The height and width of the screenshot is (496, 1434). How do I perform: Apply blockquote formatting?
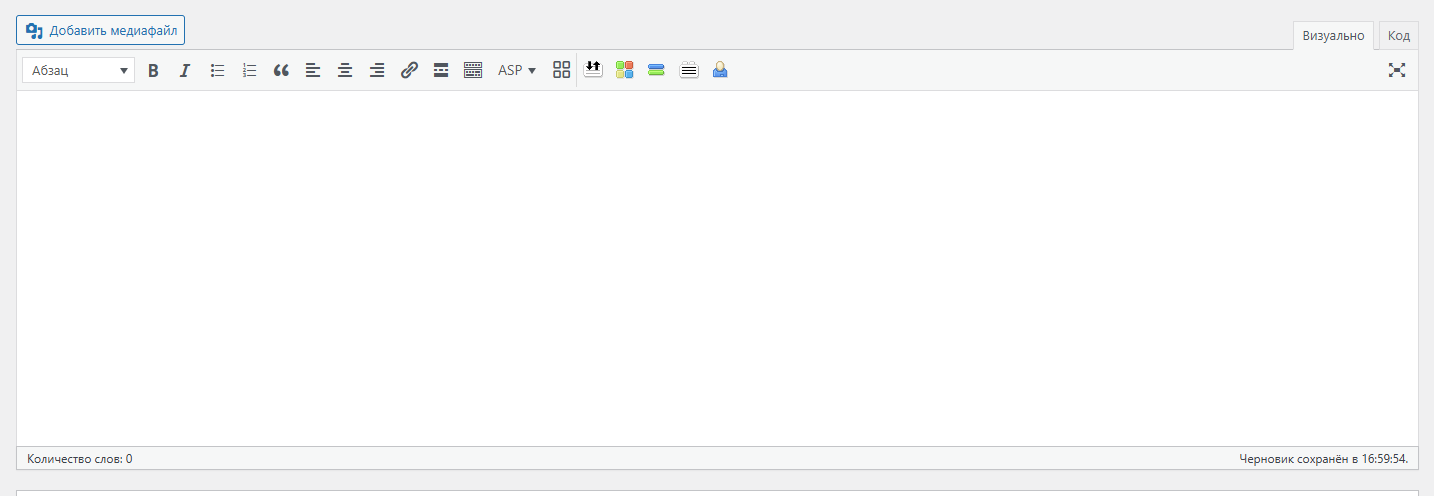coord(281,70)
